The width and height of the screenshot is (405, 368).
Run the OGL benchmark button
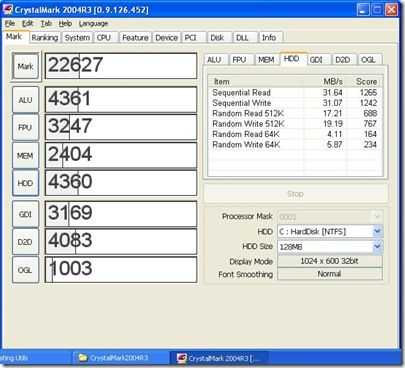[x=26, y=270]
